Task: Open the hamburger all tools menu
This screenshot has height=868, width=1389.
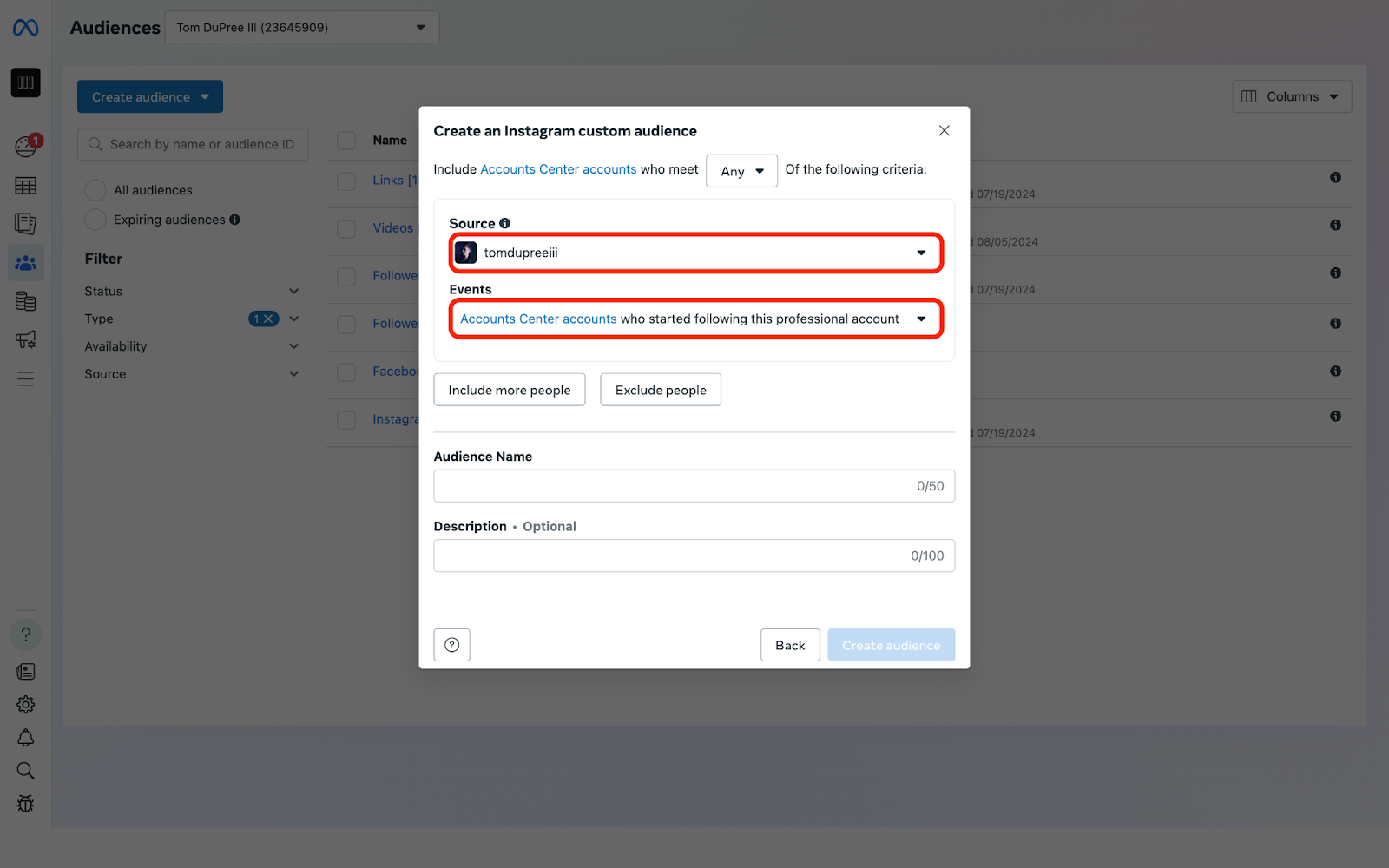Action: [x=25, y=378]
